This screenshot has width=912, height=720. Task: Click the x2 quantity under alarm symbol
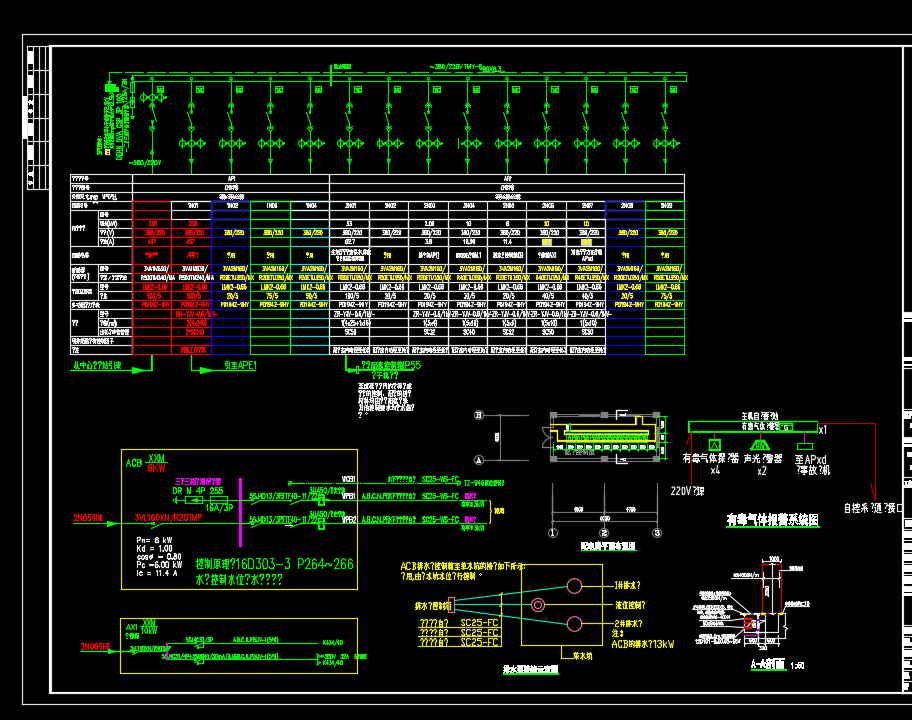[x=762, y=471]
